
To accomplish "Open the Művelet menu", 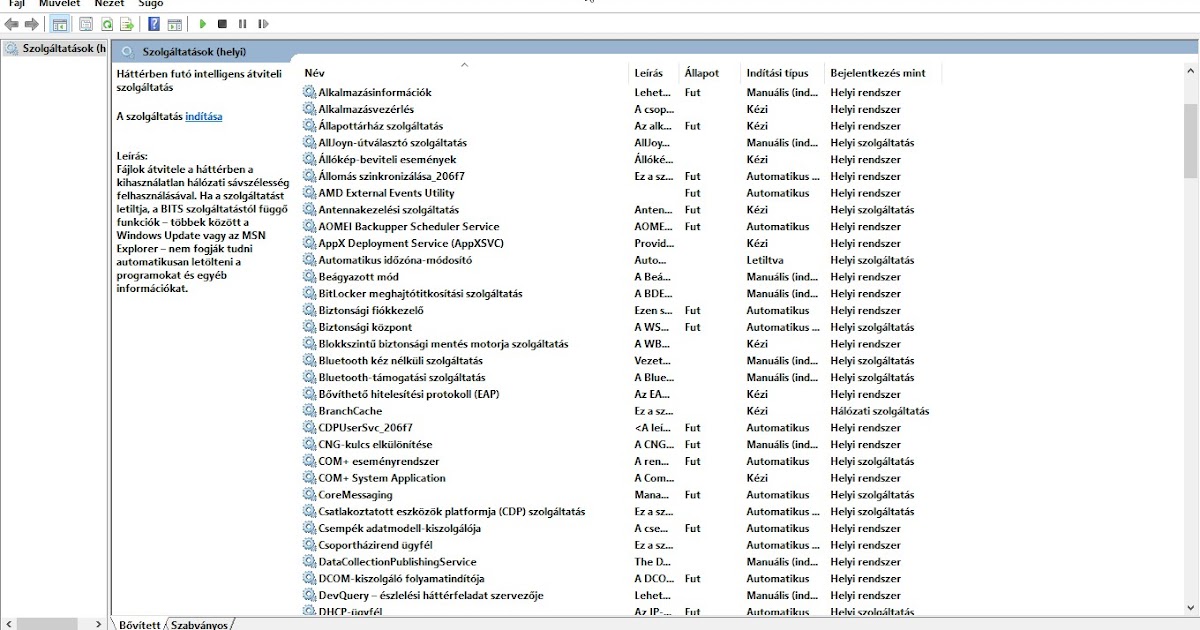I will point(59,3).
